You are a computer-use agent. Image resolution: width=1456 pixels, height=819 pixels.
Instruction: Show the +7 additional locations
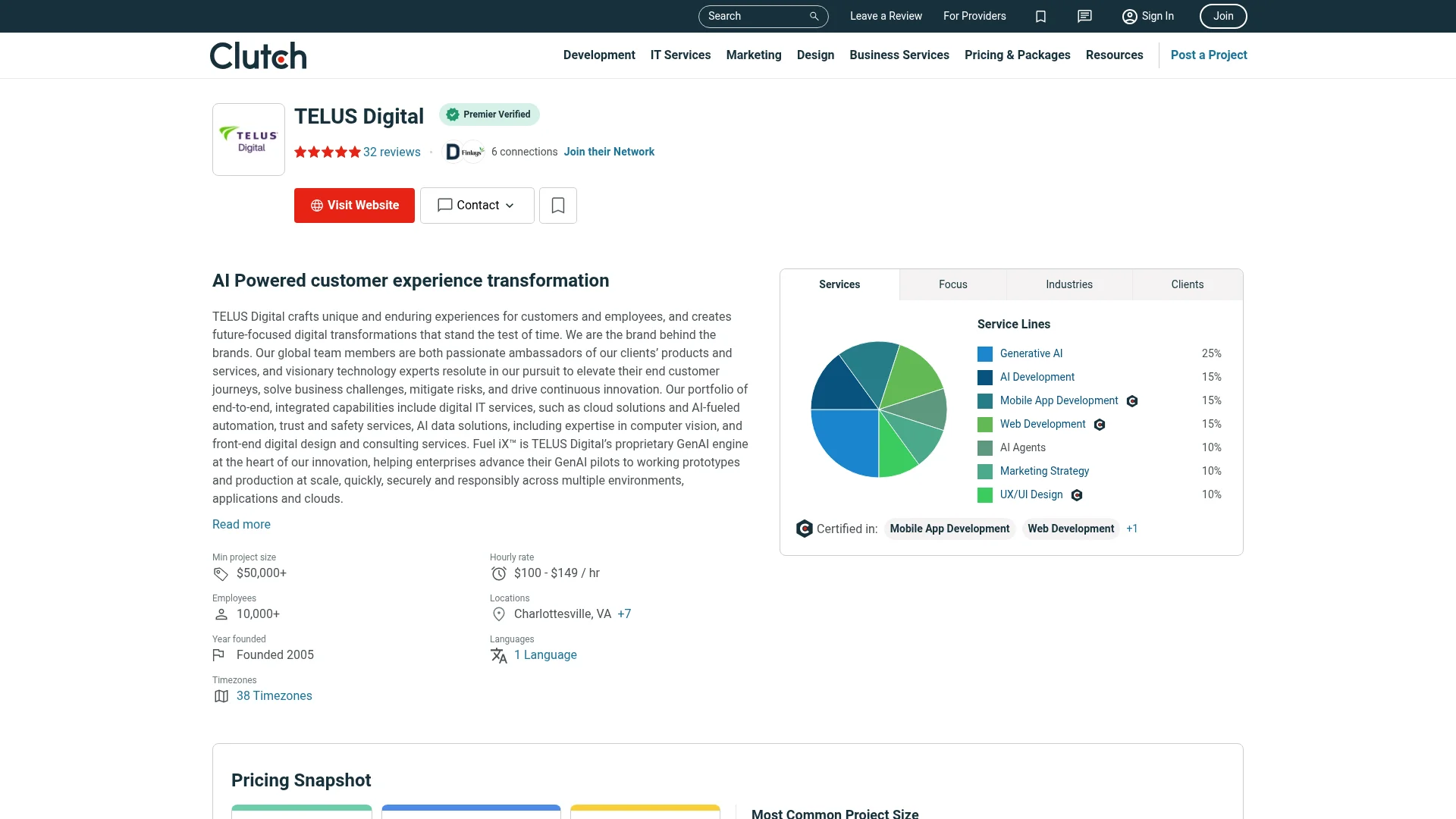pos(624,614)
